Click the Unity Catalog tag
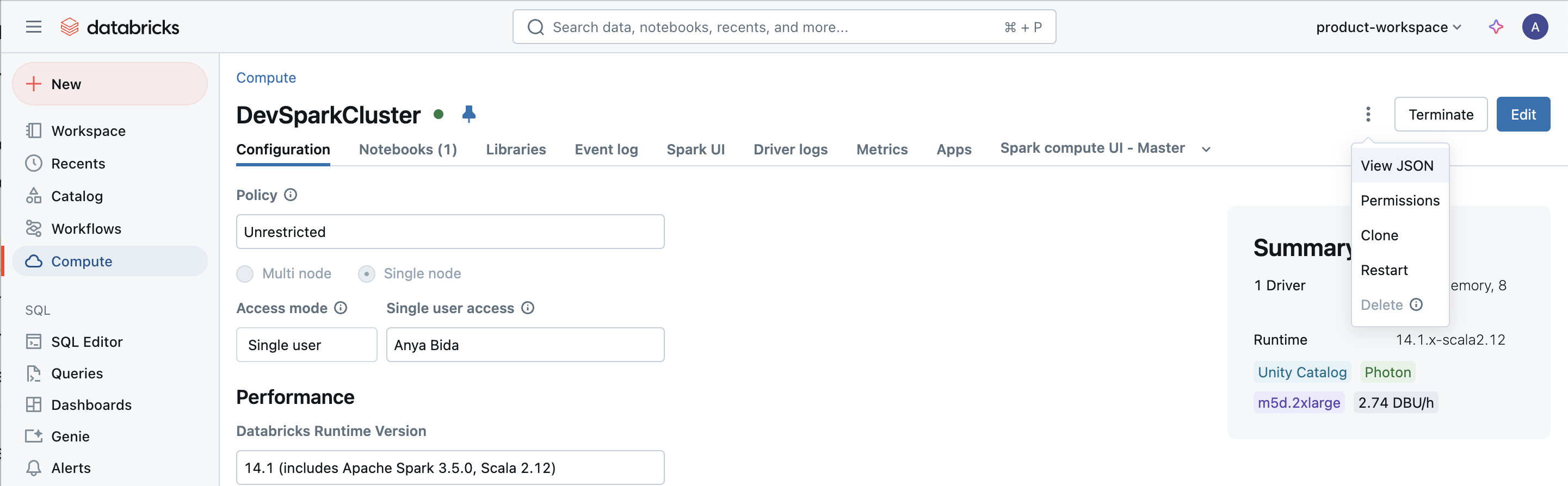Image resolution: width=1568 pixels, height=486 pixels. click(x=1302, y=372)
